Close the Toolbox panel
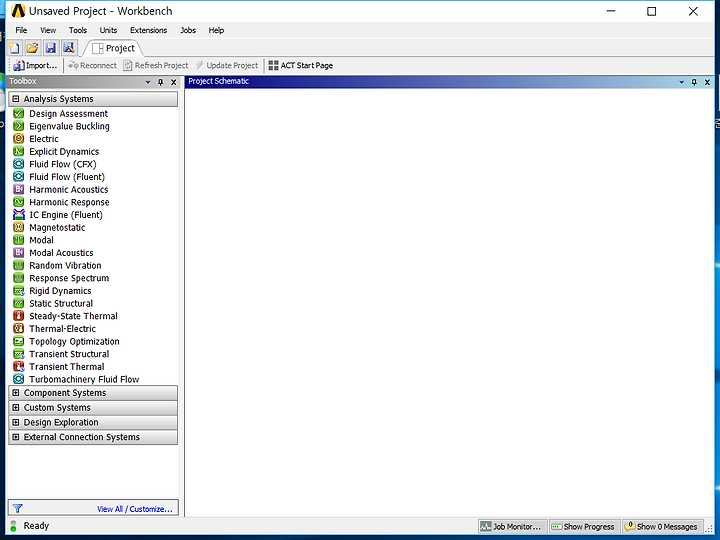Image resolution: width=720 pixels, height=540 pixels. 174,82
